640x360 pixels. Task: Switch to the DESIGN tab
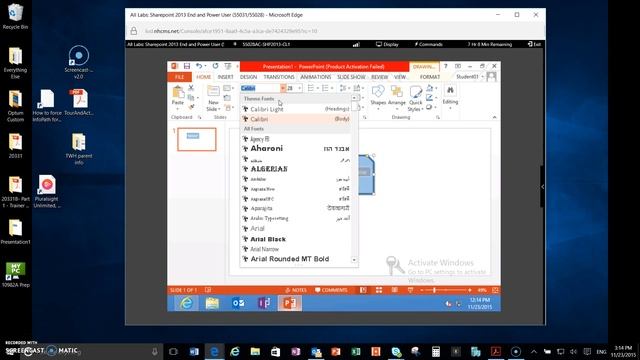tap(248, 77)
